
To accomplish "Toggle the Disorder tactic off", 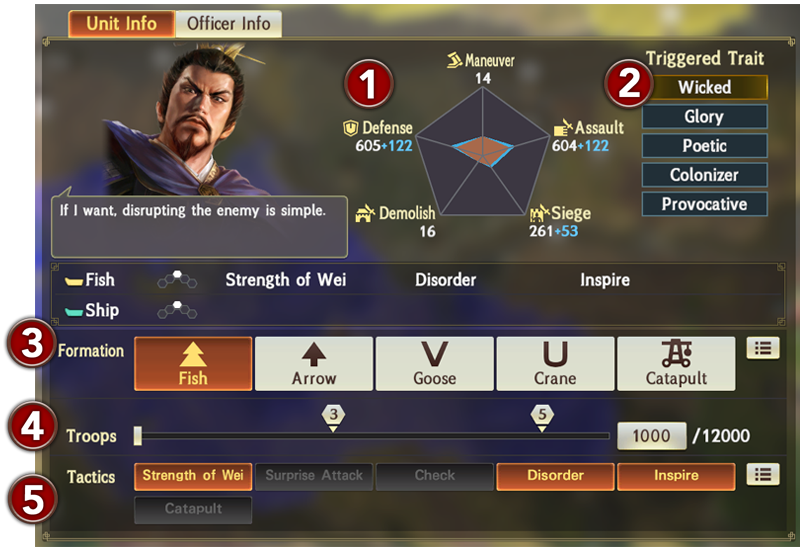I will (555, 476).
